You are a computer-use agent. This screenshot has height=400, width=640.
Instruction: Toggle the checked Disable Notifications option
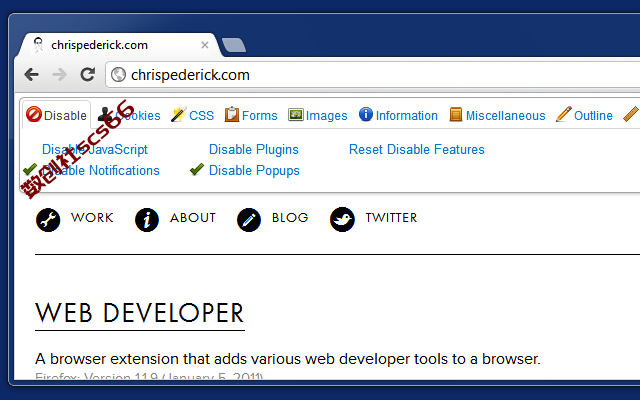(x=100, y=171)
